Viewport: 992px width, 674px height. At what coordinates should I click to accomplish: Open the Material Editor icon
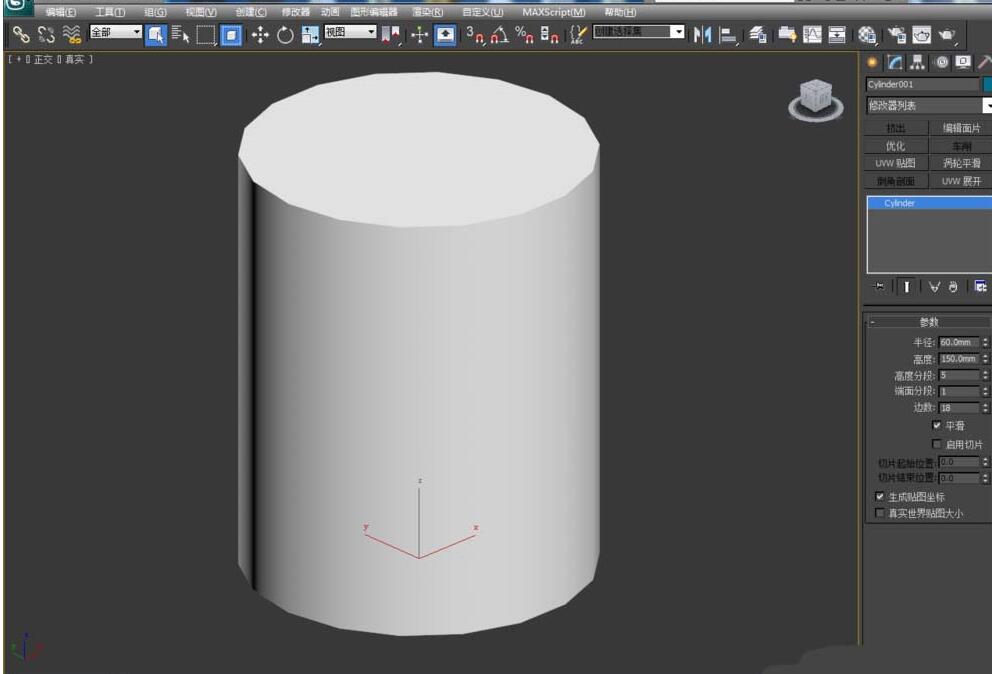(x=867, y=35)
